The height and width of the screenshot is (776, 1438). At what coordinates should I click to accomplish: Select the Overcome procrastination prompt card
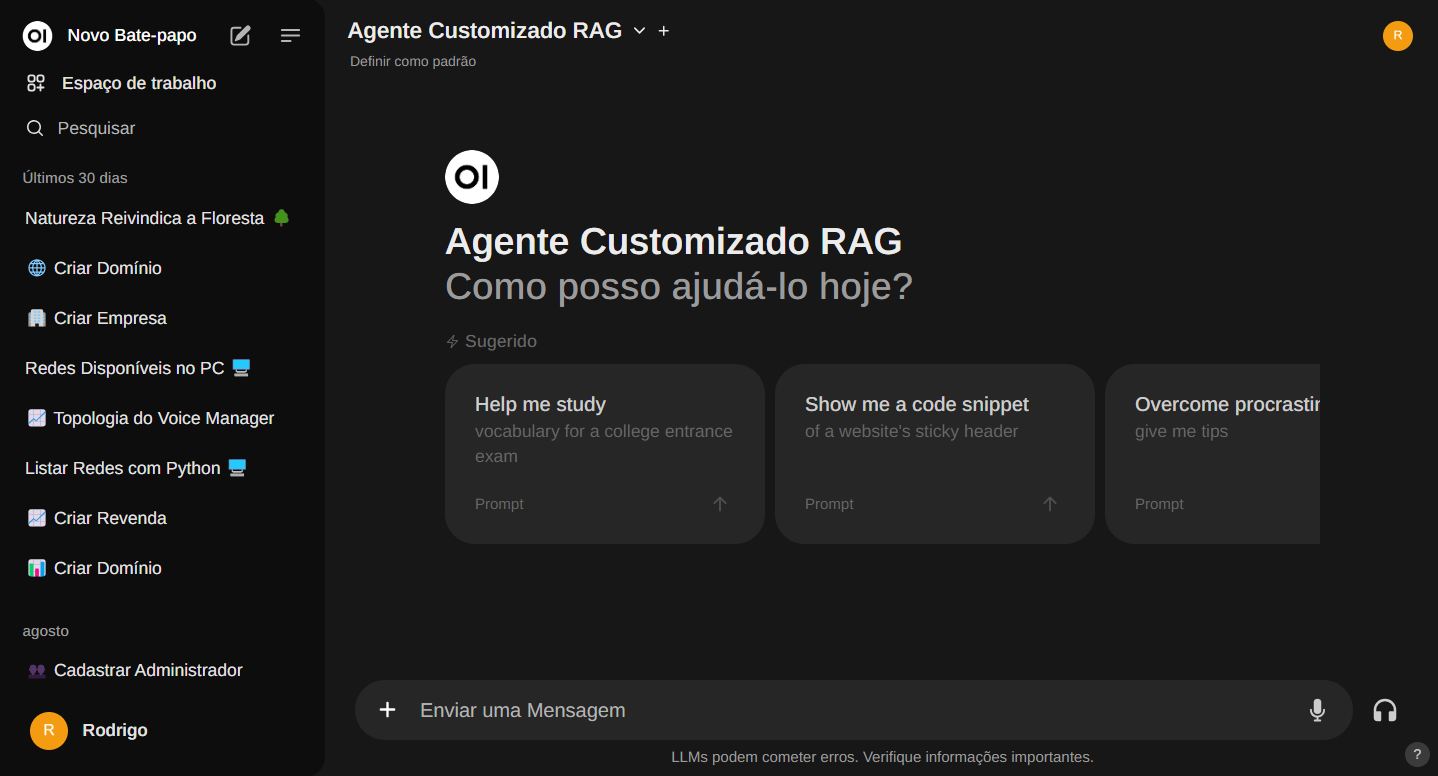click(1212, 453)
